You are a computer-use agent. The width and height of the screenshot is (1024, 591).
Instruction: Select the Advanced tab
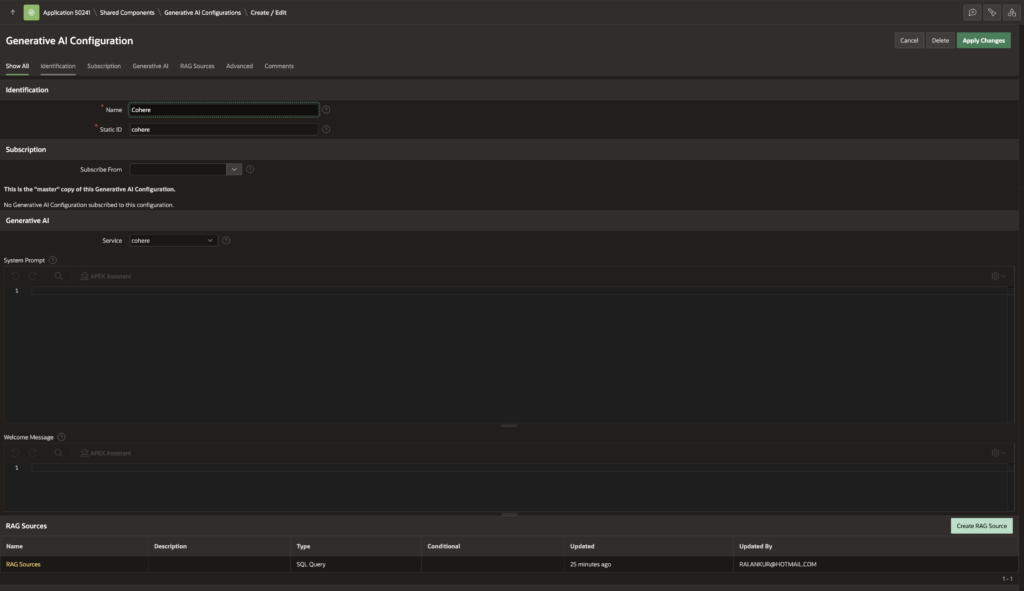[x=239, y=66]
